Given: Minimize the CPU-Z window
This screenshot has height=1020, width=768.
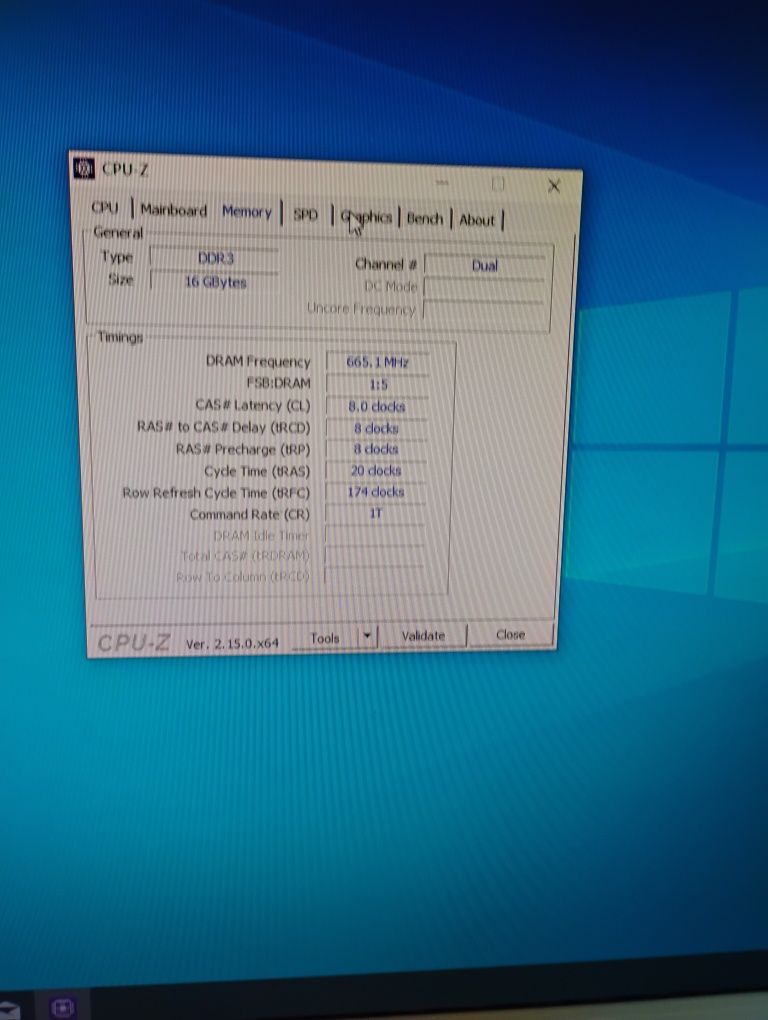Looking at the screenshot, I should coord(442,183).
